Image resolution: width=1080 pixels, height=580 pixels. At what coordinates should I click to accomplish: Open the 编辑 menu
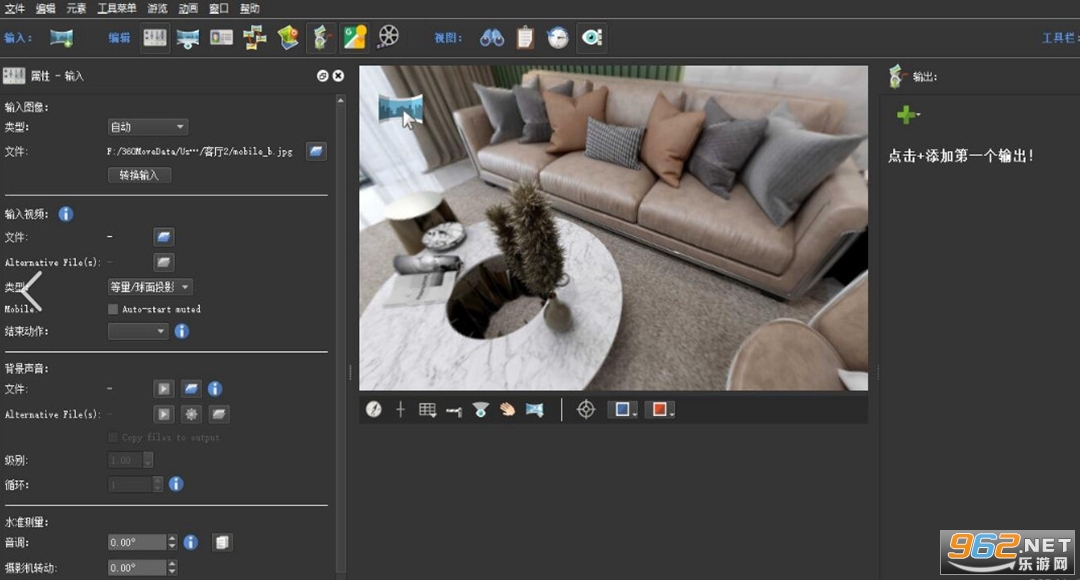click(x=45, y=8)
